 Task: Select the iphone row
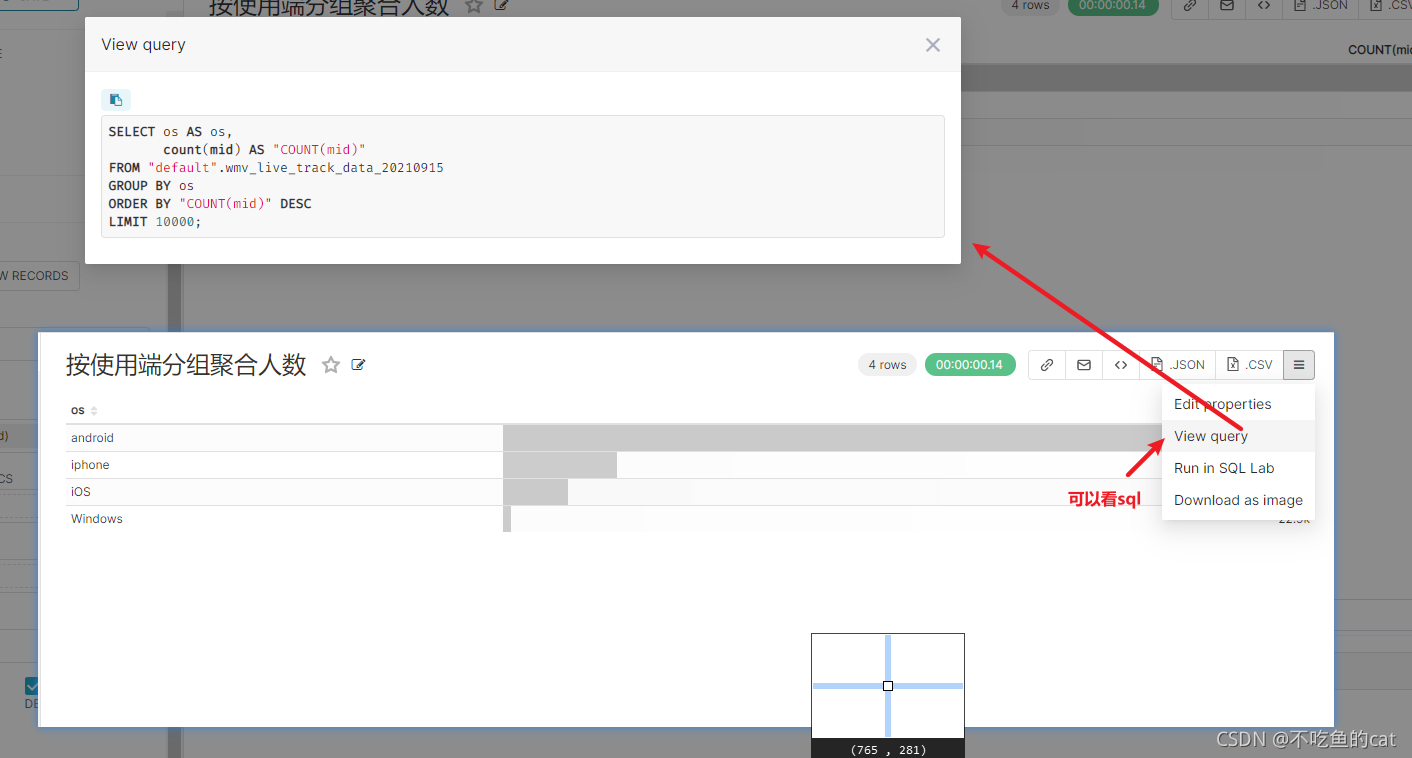click(x=688, y=465)
